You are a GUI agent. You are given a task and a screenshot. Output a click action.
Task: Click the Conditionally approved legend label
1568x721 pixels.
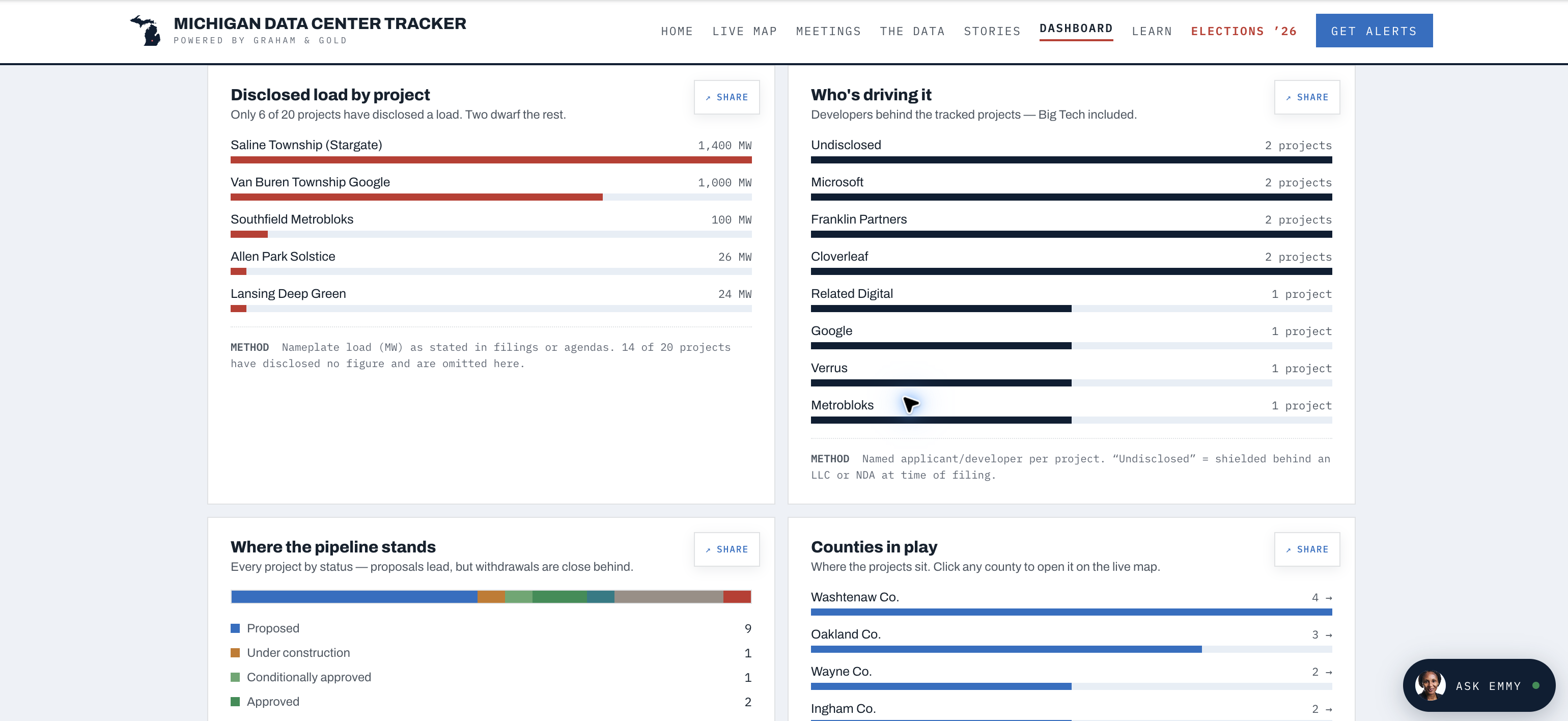(x=309, y=677)
